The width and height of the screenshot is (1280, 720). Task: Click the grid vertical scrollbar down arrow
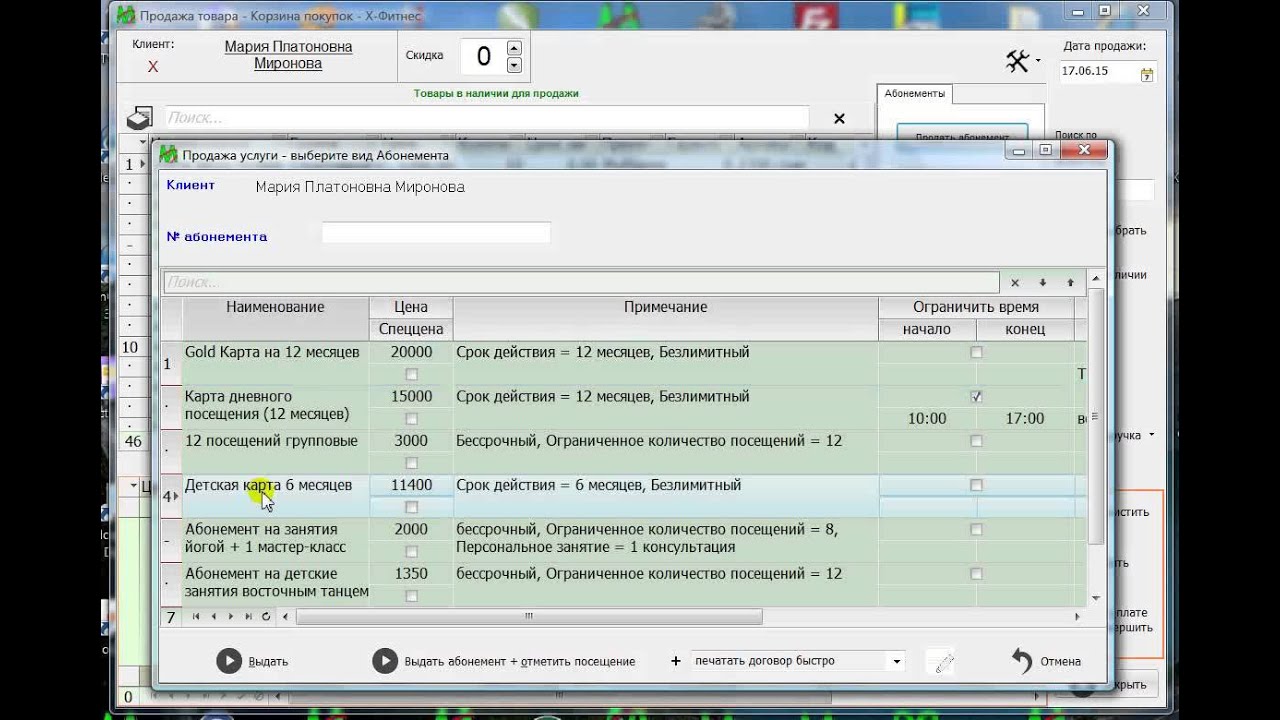(1096, 598)
